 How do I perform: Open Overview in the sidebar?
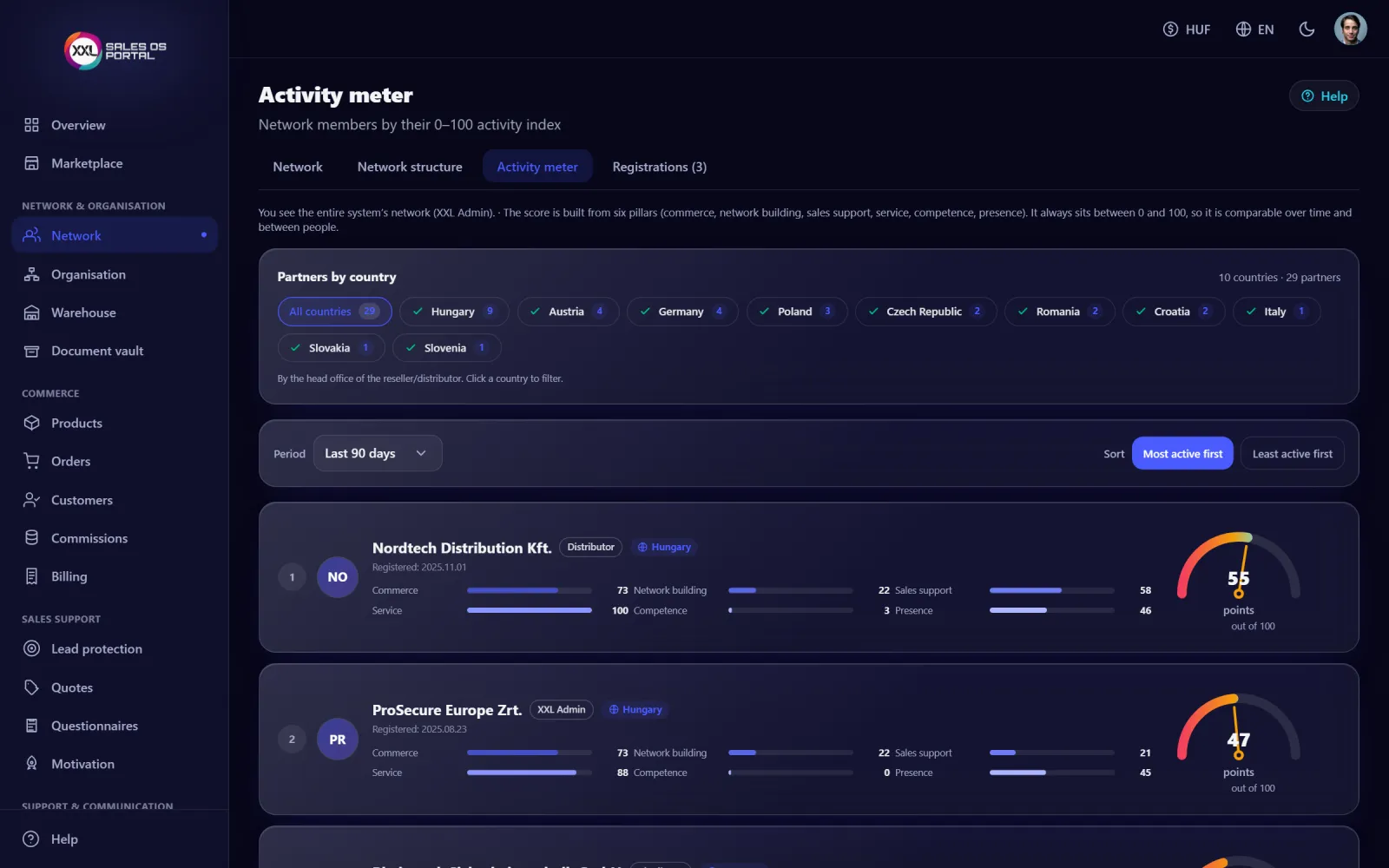coord(115,125)
